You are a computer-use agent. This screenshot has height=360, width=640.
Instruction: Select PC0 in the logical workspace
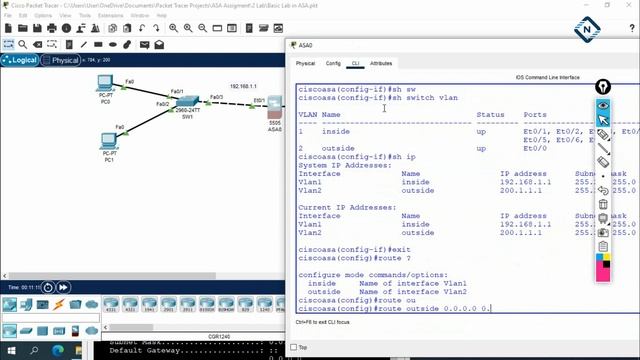click(x=105, y=83)
